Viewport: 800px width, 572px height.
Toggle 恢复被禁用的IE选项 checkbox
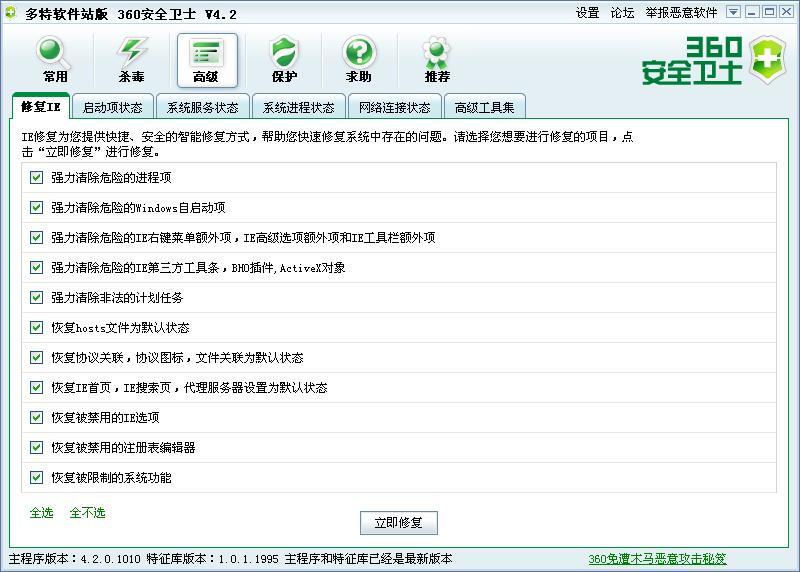click(x=36, y=417)
